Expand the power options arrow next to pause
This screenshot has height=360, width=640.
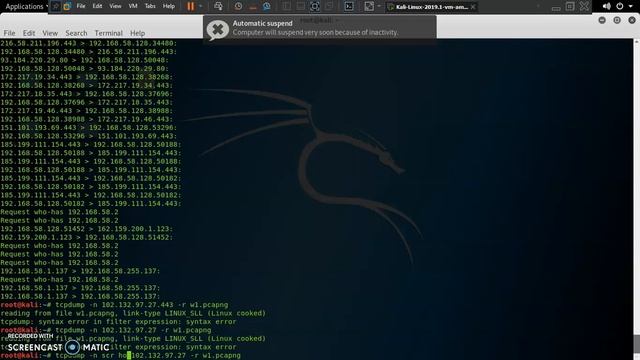(x=200, y=6)
